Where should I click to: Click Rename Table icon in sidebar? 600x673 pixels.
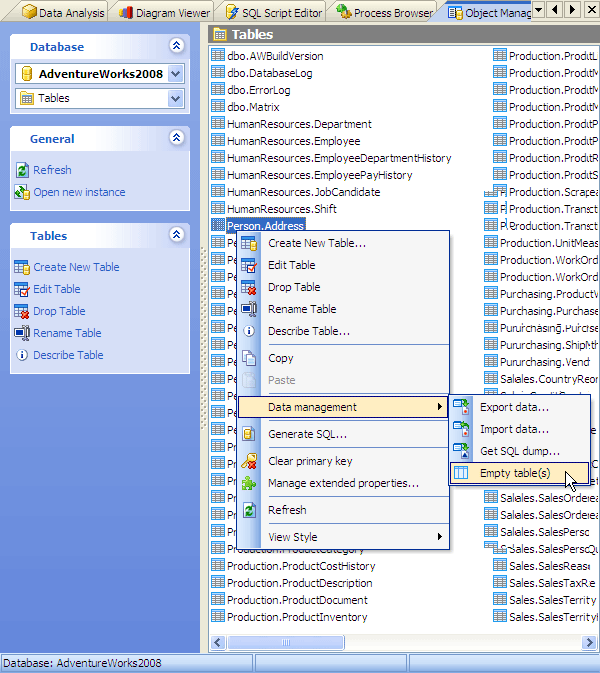click(x=21, y=333)
